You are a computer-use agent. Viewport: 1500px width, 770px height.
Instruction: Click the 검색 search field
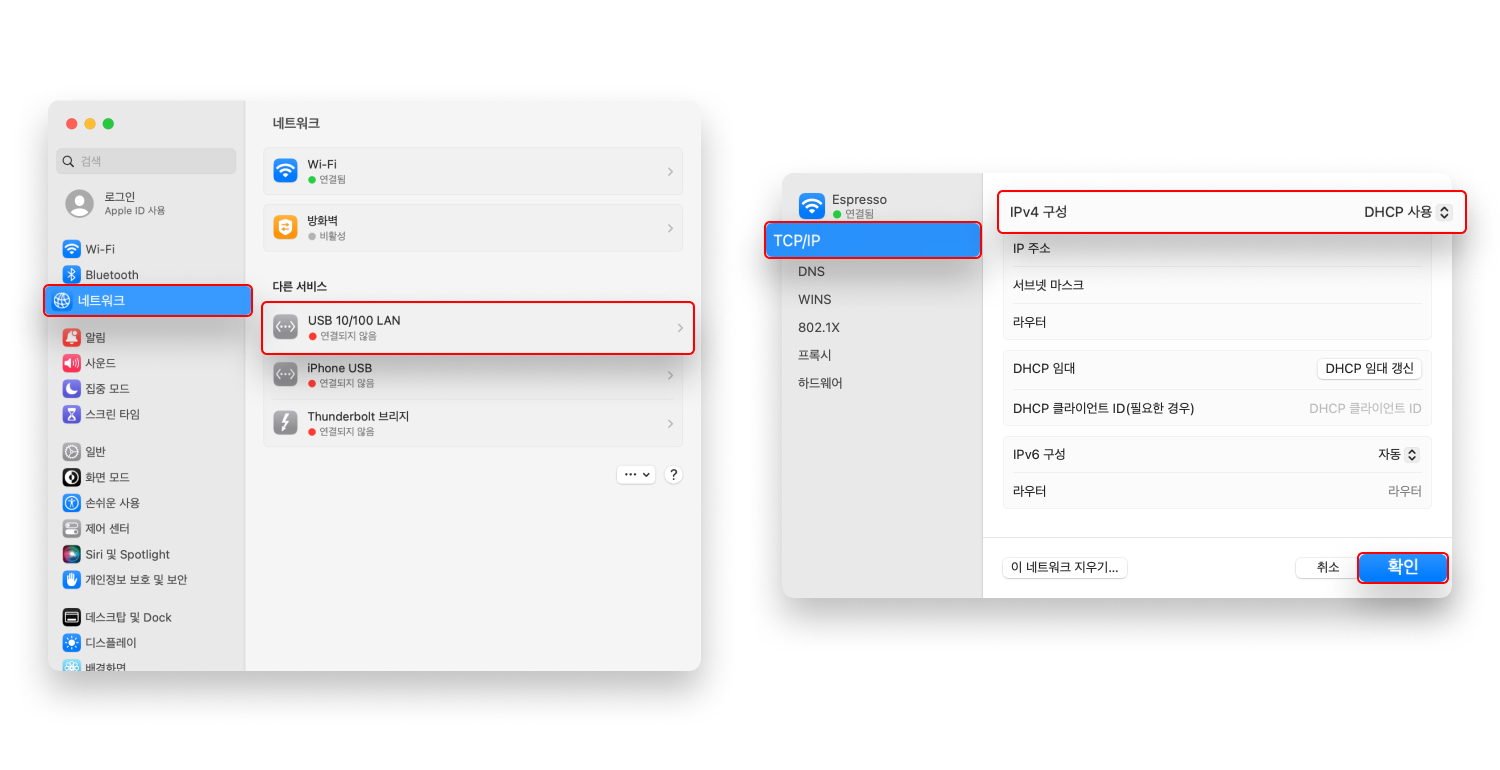(x=146, y=161)
